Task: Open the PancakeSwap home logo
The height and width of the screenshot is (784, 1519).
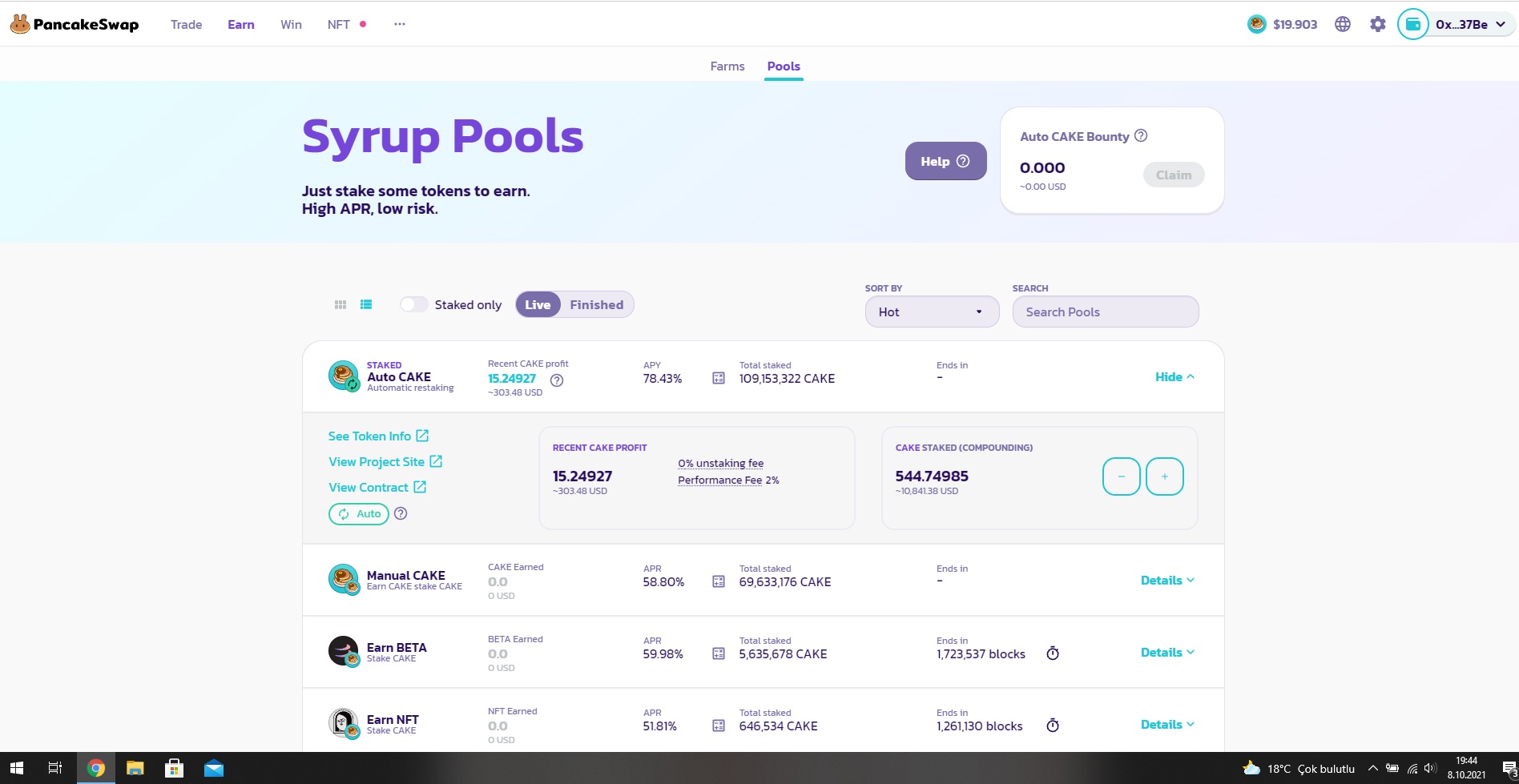Action: 75,24
